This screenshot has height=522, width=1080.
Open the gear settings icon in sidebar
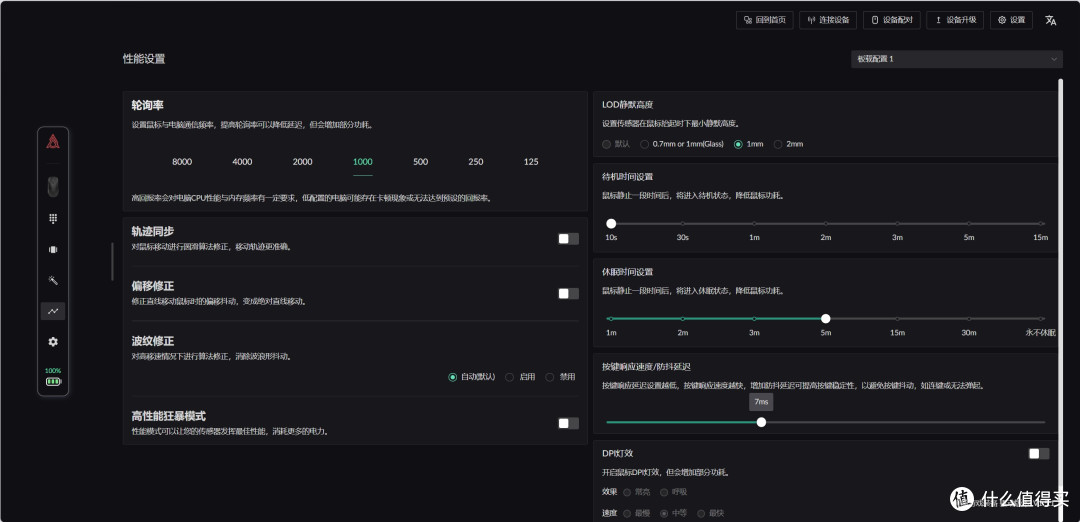[x=53, y=342]
